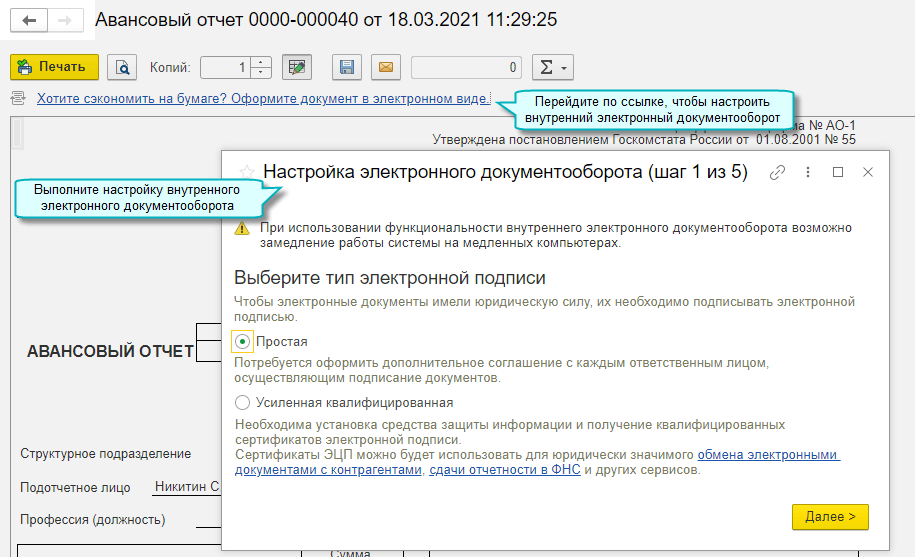
Task: Select the Простая signature radio button
Action: (x=242, y=341)
